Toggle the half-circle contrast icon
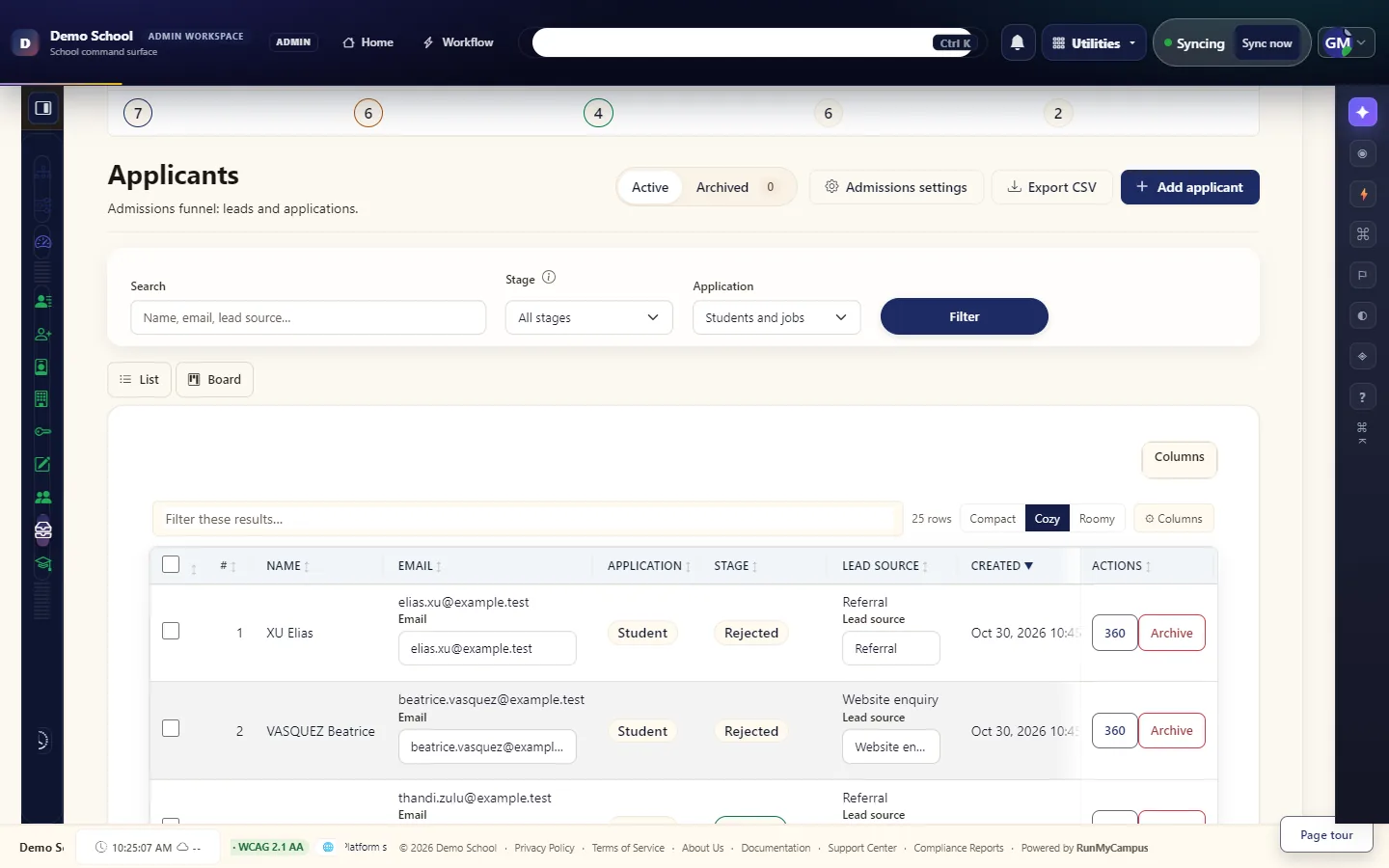1389x868 pixels. tap(1362, 315)
